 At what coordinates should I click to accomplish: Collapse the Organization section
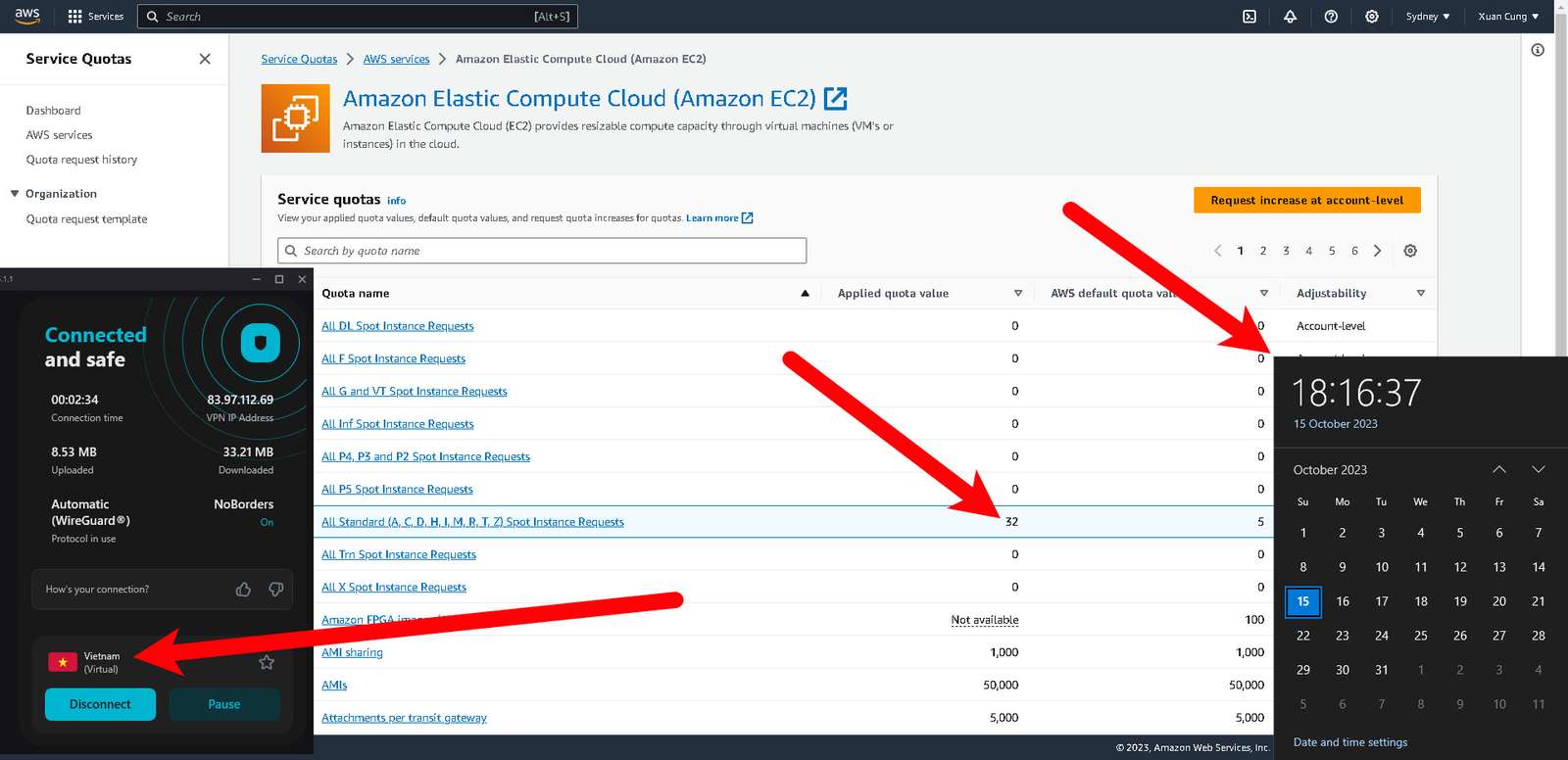coord(15,194)
